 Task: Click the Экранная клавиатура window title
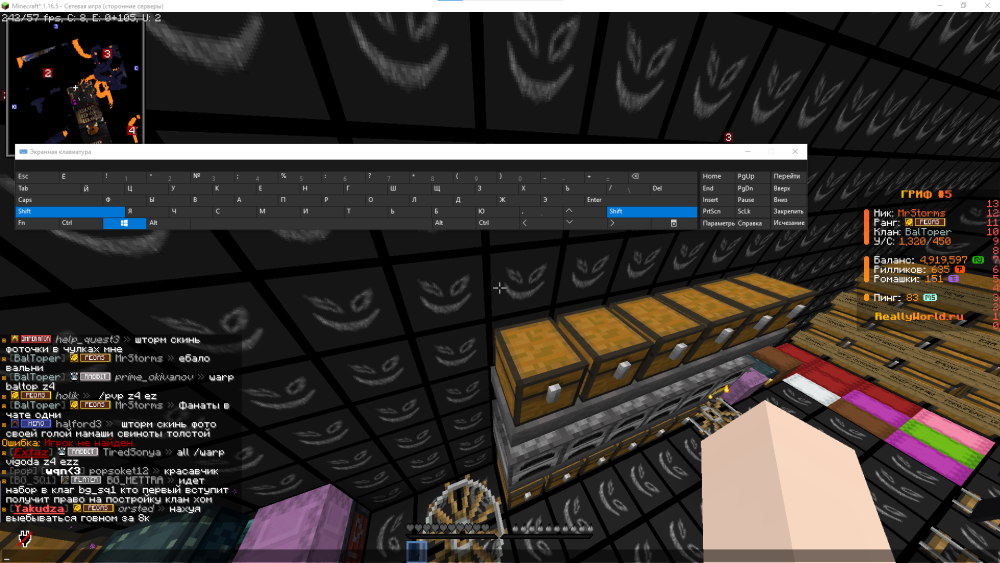[61, 152]
